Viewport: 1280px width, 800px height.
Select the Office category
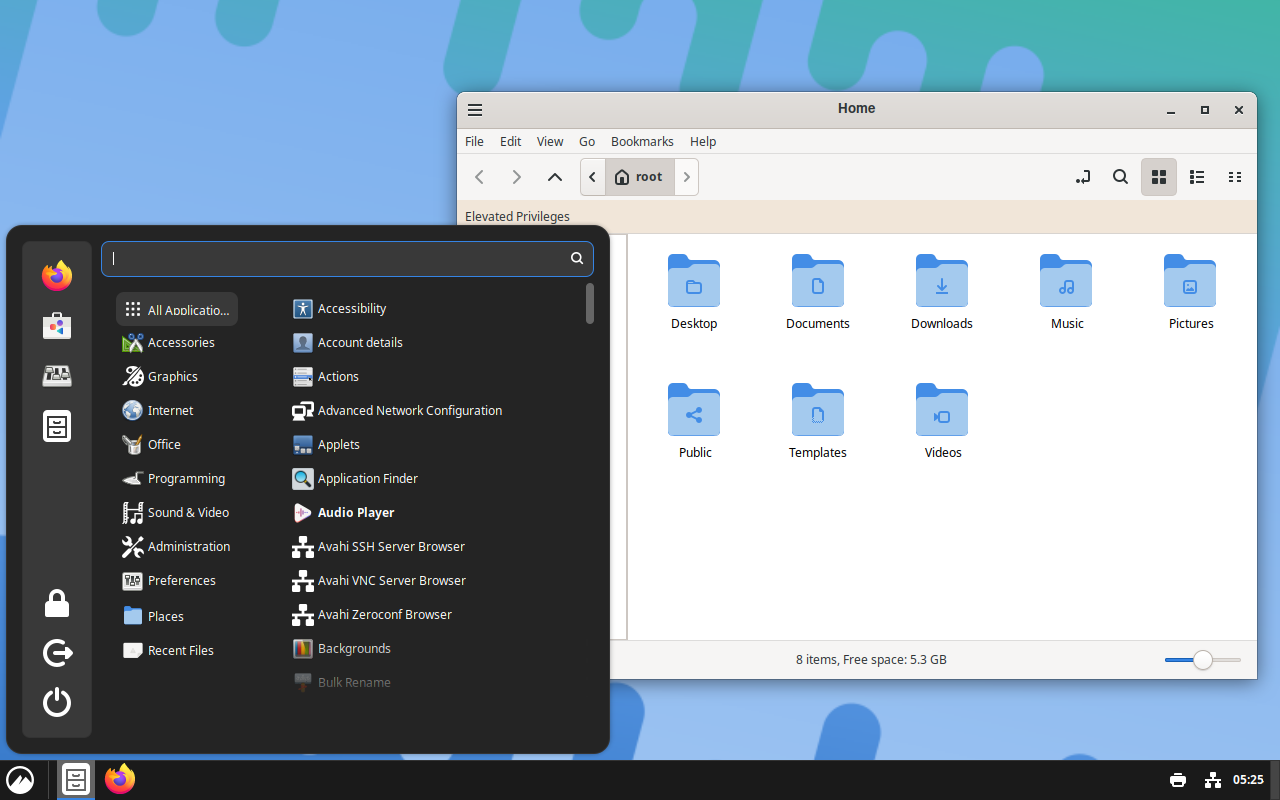coord(177,445)
